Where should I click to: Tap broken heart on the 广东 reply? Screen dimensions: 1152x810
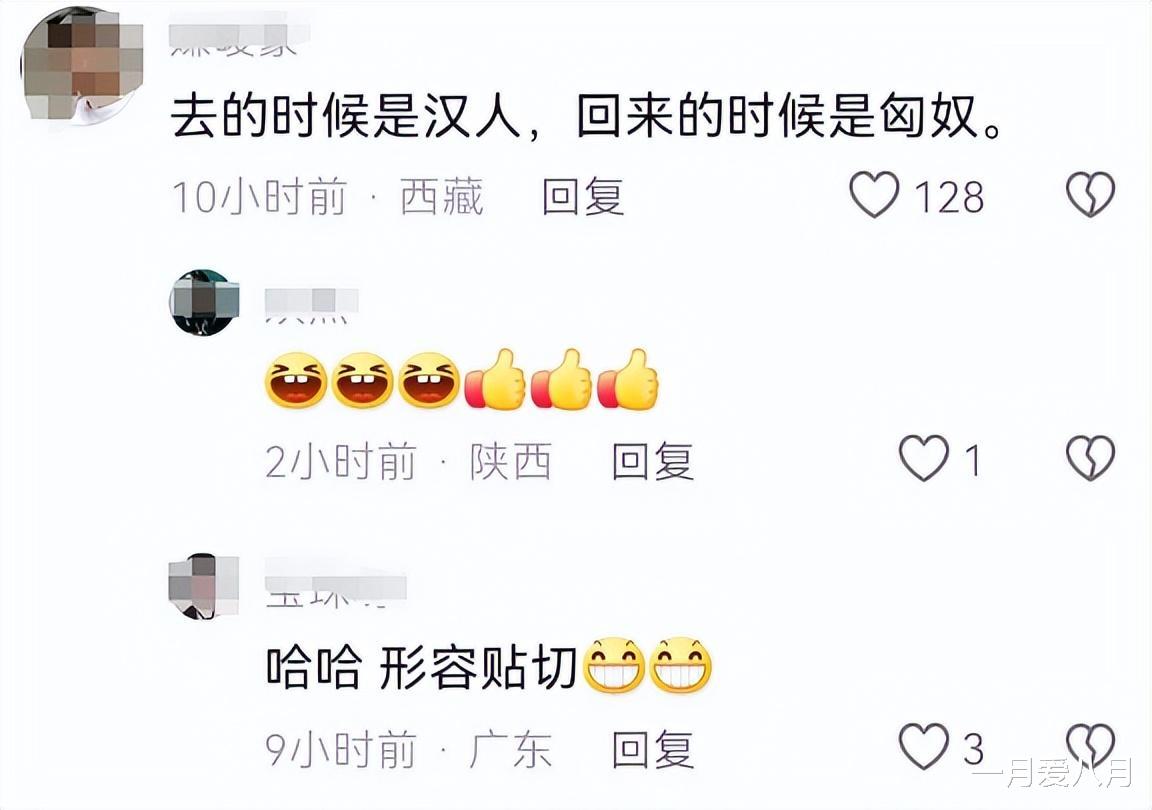click(1090, 747)
